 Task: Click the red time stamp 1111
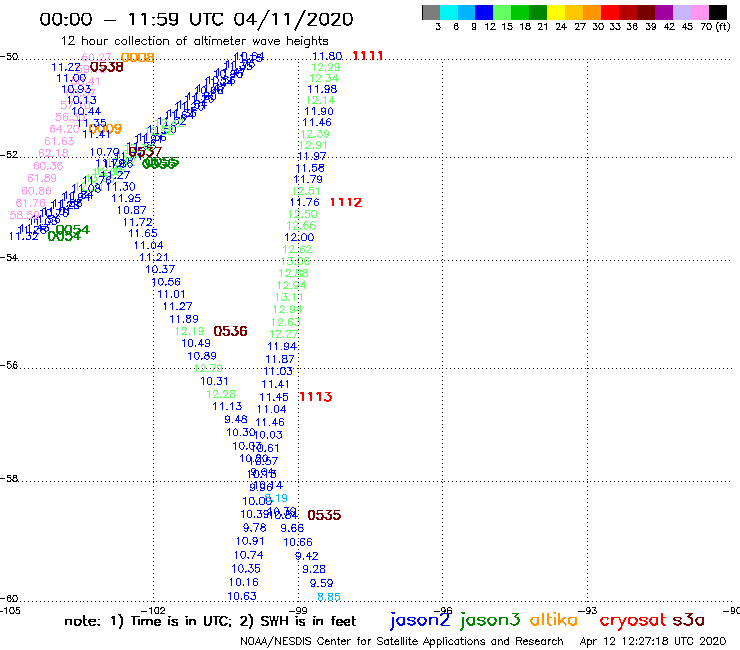368,55
